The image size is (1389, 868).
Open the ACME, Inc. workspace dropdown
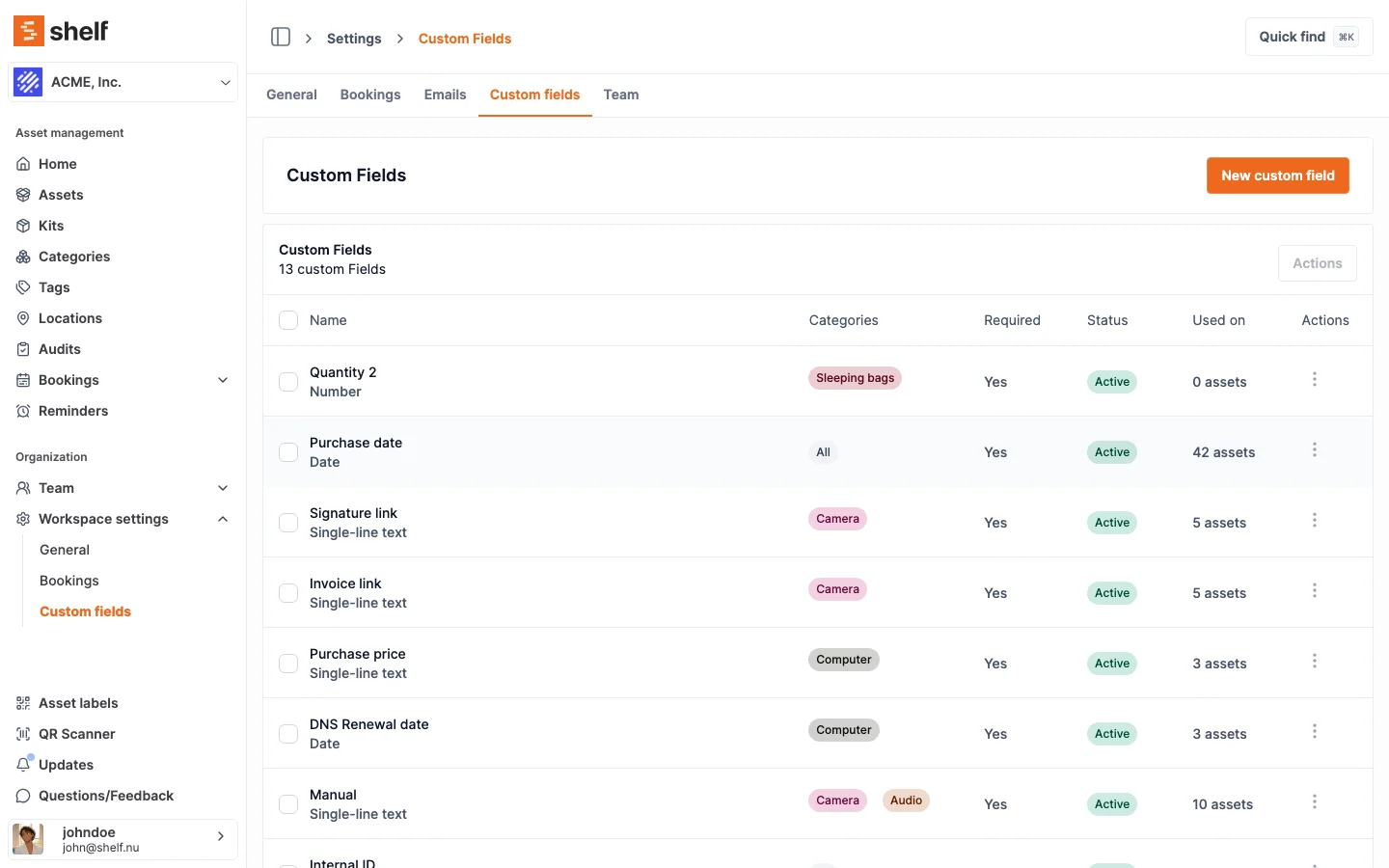pos(123,82)
